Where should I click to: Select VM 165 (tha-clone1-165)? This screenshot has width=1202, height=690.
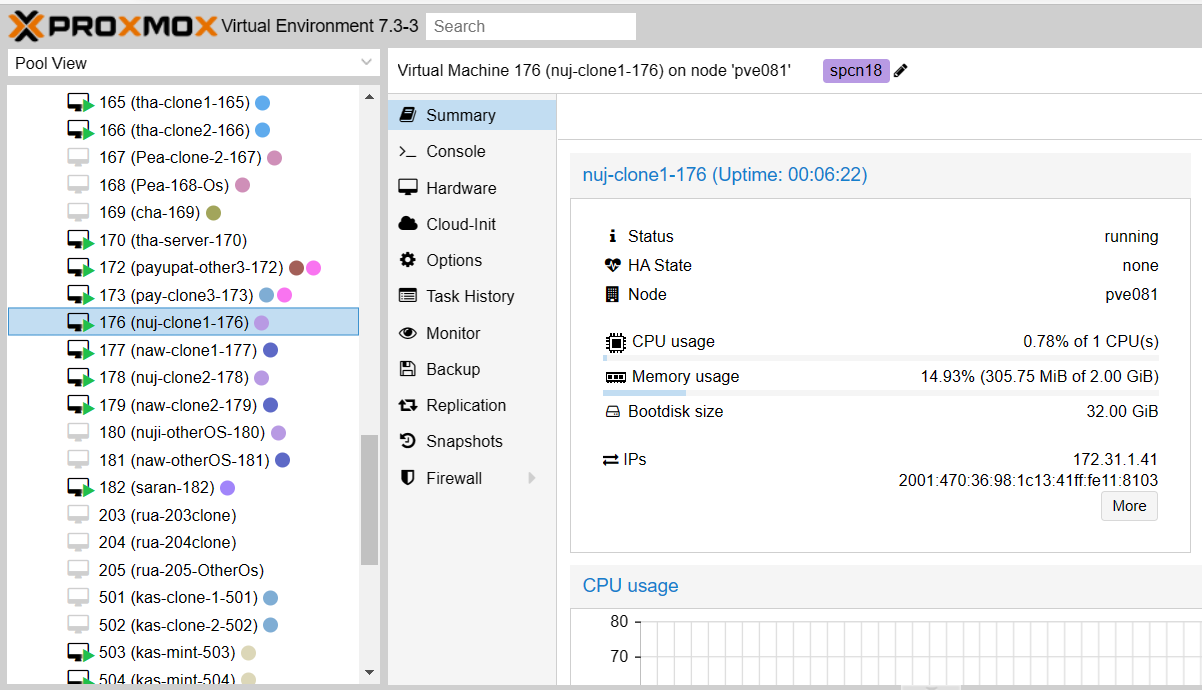(x=183, y=102)
